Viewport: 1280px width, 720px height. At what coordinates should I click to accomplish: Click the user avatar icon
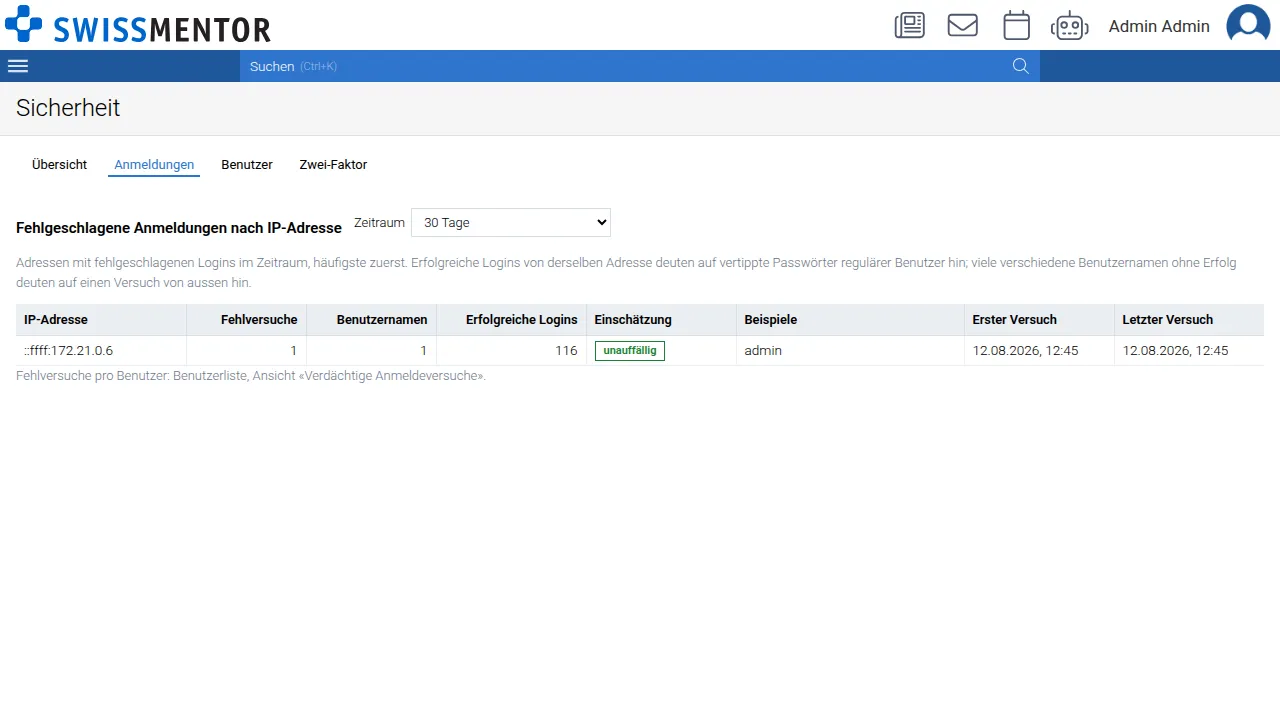point(1248,25)
